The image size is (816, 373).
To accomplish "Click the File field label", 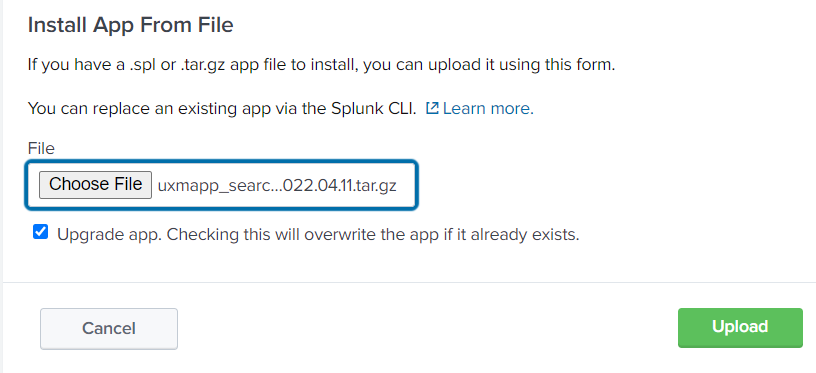I will click(x=41, y=148).
